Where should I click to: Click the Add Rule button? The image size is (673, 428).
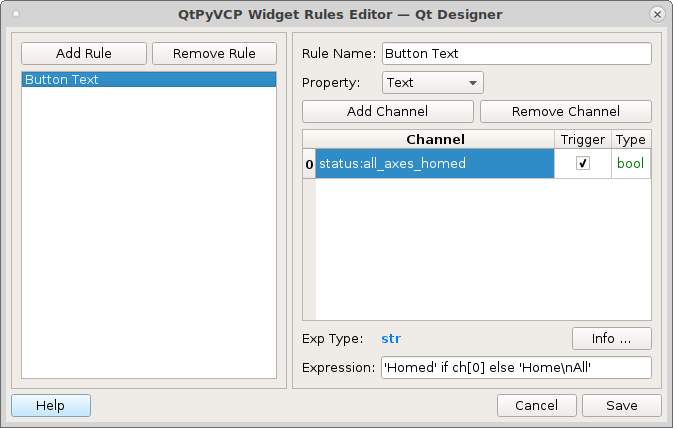[x=84, y=53]
